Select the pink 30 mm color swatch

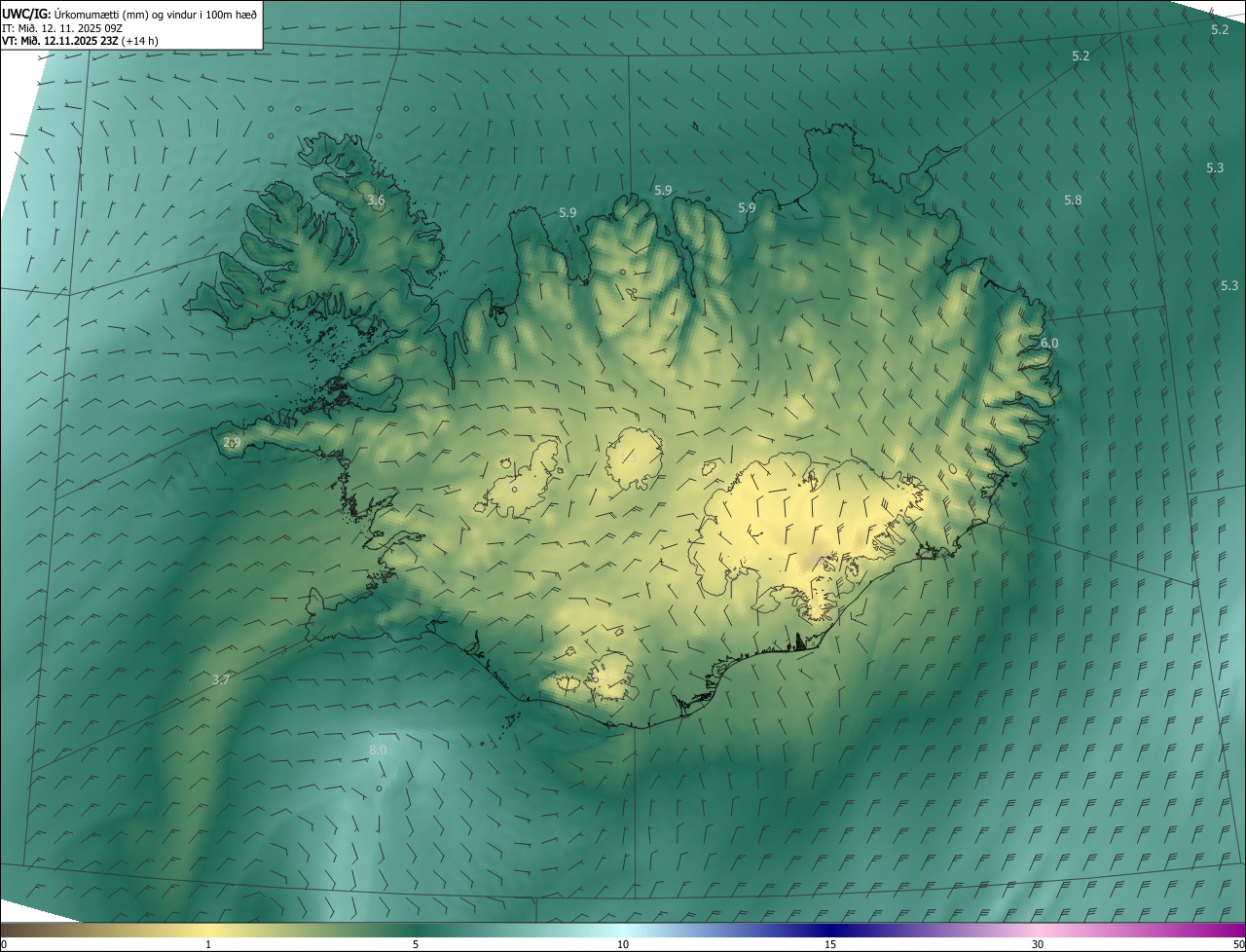[x=1038, y=931]
